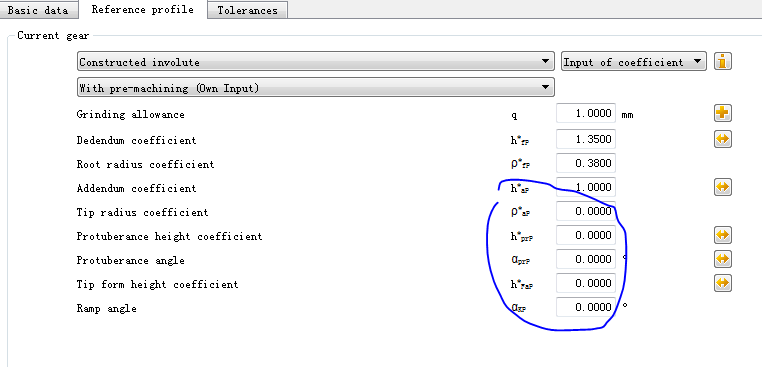
Task: Click the Addendum coefficient field 1.0000
Action: [x=586, y=187]
